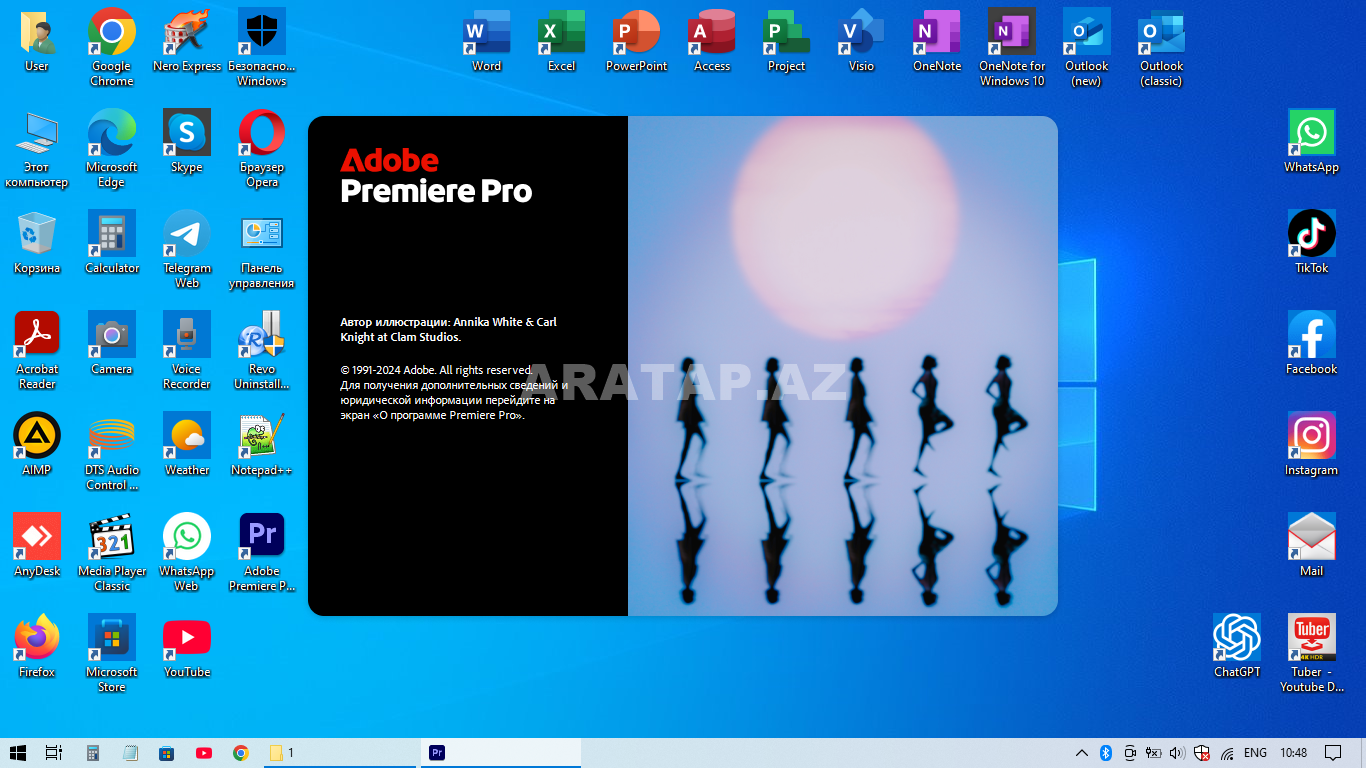Open Microsoft Store from the taskbar
The width and height of the screenshot is (1366, 768).
[167, 753]
